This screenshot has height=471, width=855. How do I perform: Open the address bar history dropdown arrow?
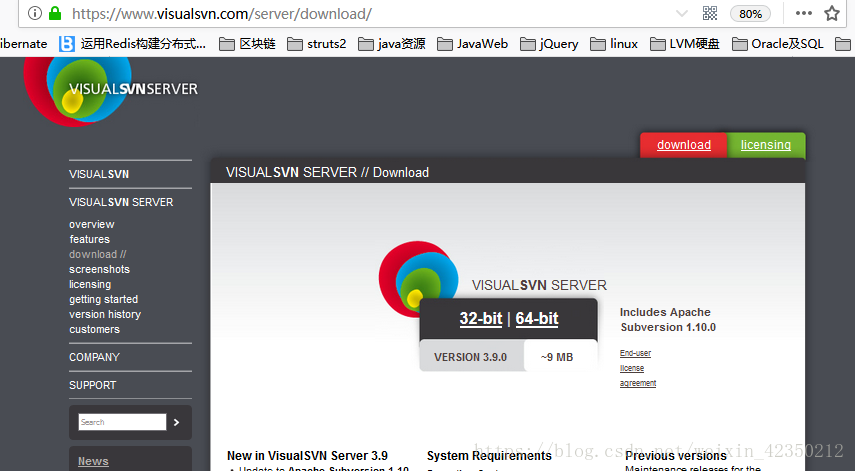682,14
